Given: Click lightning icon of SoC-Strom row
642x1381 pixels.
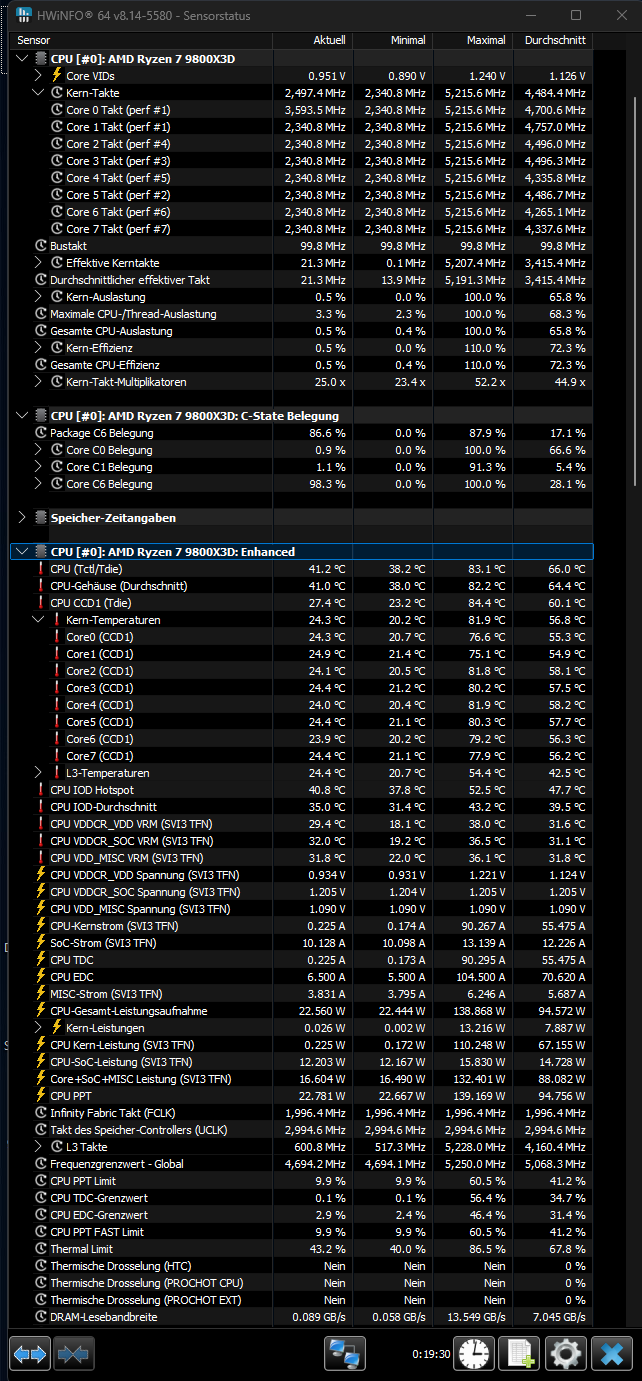Looking at the screenshot, I should [41, 943].
